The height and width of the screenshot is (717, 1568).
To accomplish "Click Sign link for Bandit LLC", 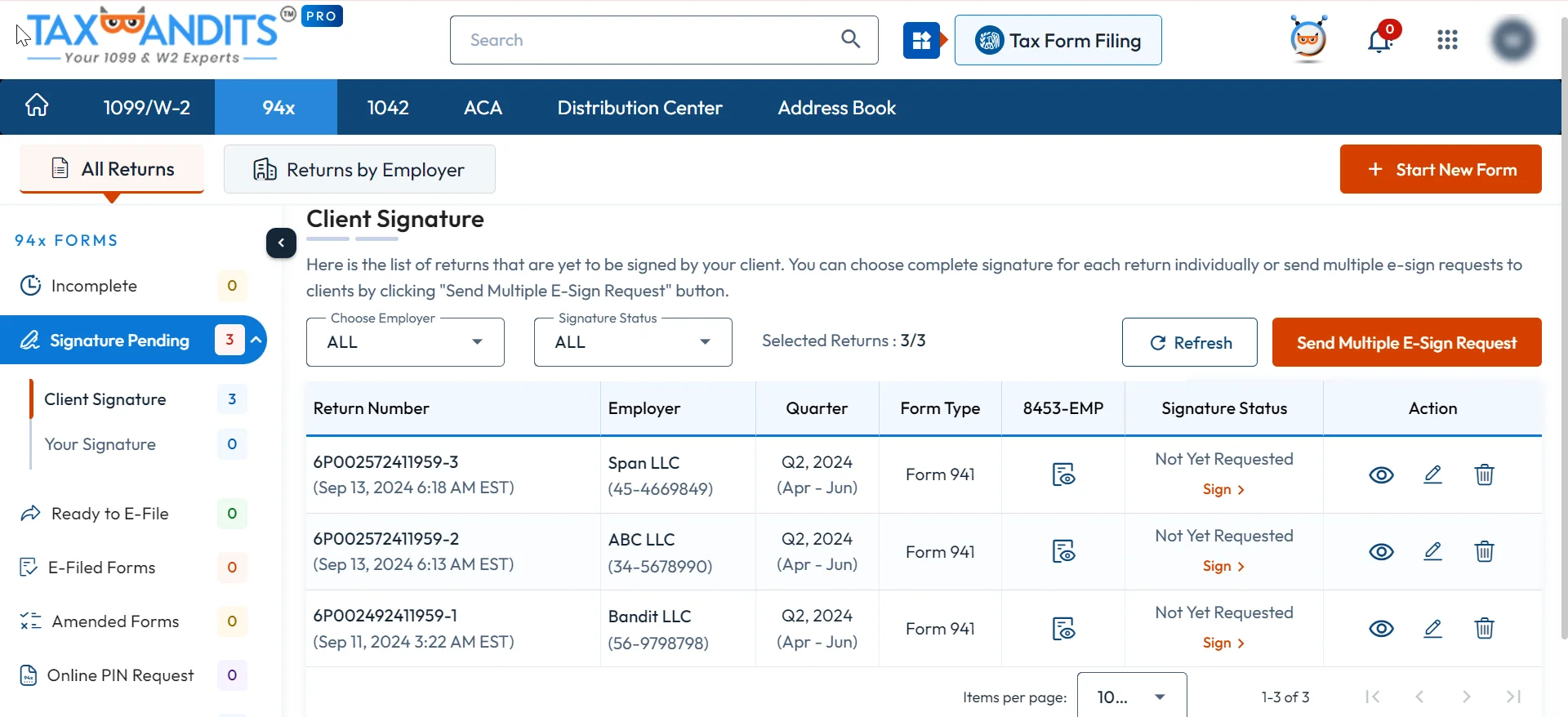I will coord(1223,643).
